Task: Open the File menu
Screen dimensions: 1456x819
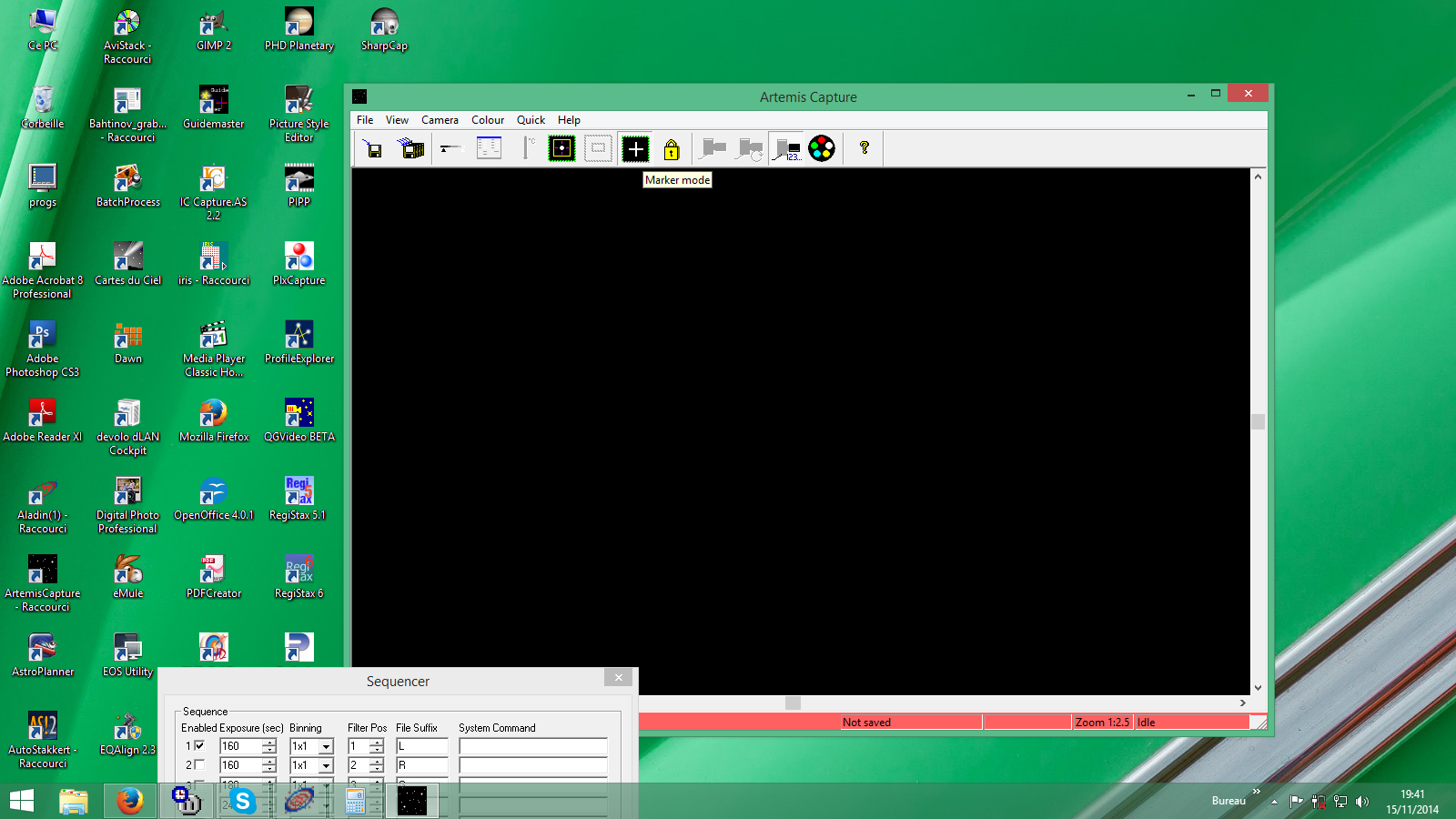Action: pos(365,120)
